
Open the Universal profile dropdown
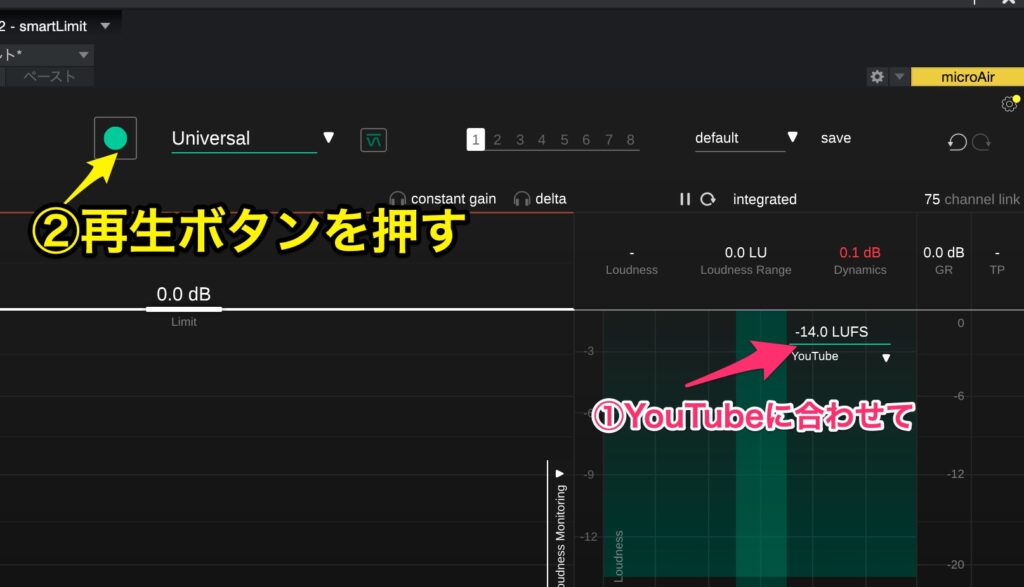tap(330, 139)
